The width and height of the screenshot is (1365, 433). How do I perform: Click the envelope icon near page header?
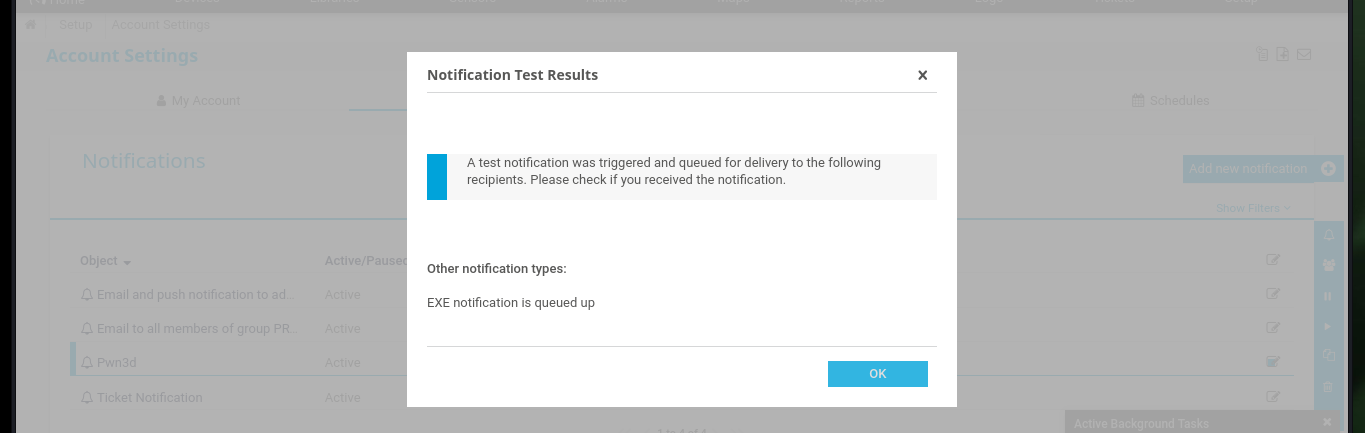1304,54
